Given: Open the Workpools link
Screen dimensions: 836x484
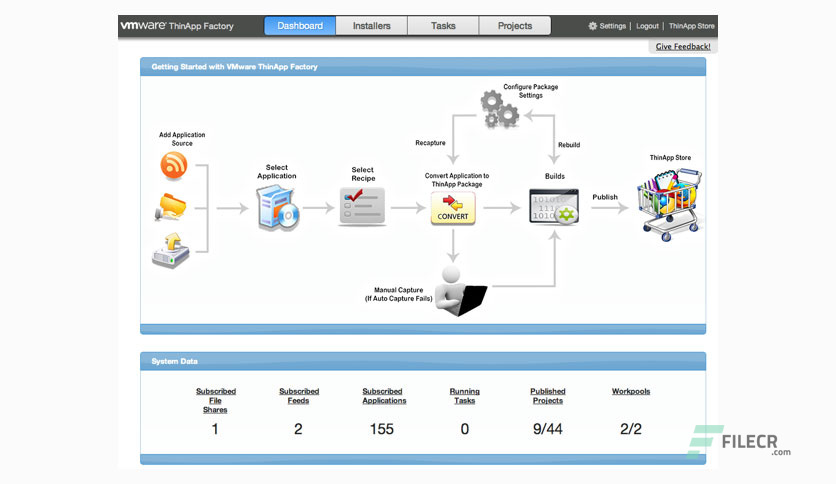Looking at the screenshot, I should point(631,391).
